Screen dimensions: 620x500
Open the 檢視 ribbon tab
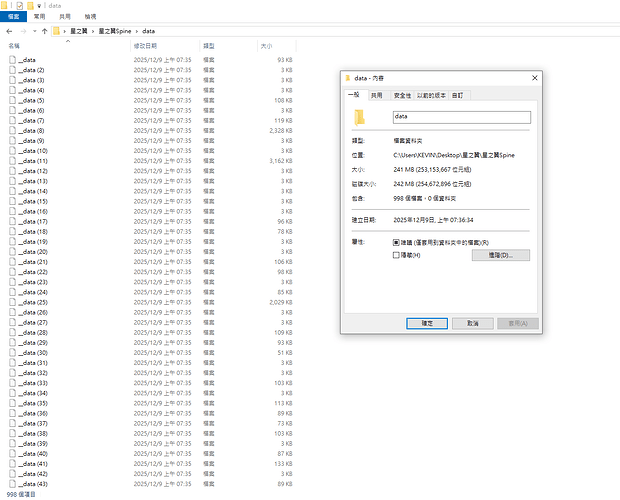point(90,17)
